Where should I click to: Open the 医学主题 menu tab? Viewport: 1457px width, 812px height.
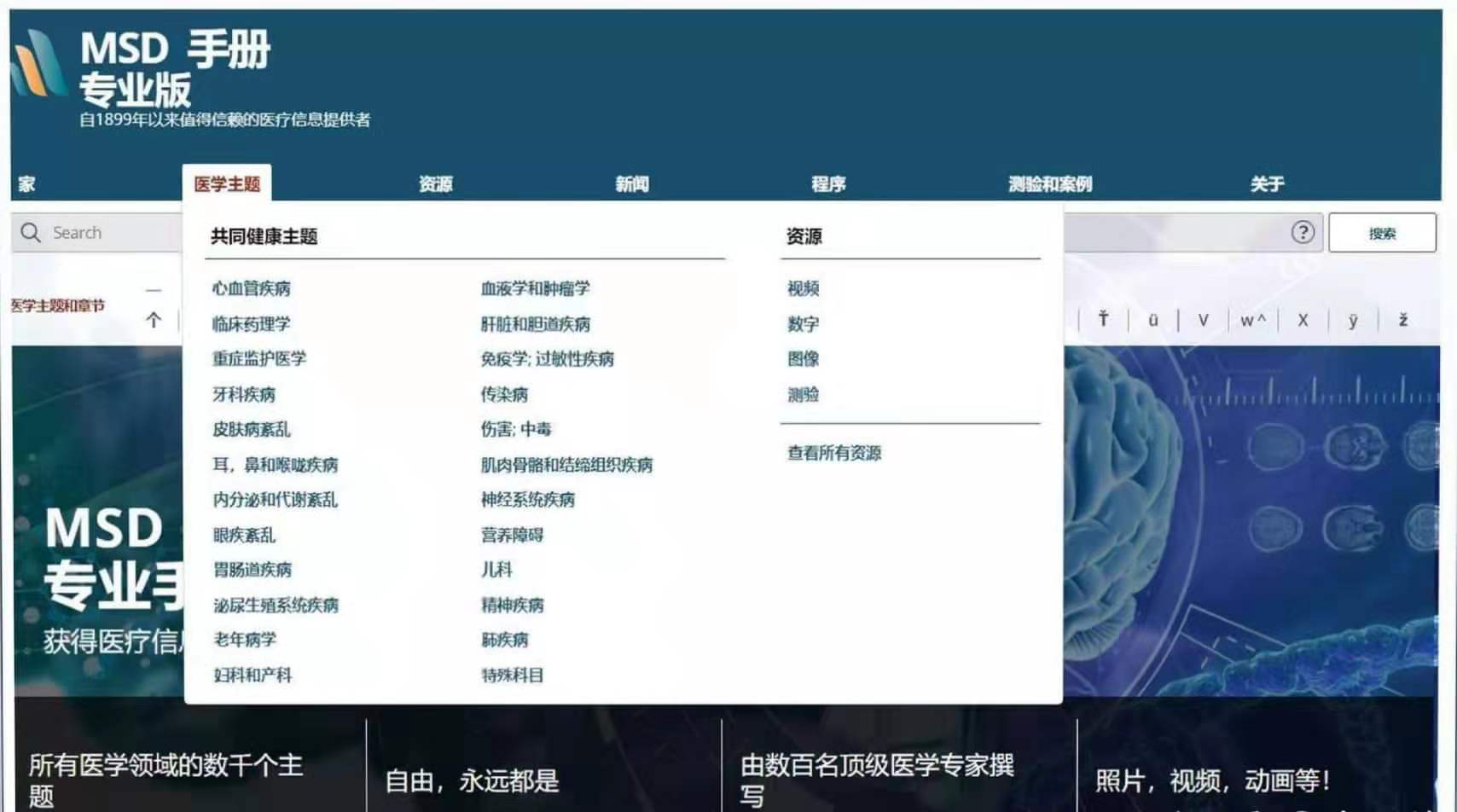tap(227, 182)
